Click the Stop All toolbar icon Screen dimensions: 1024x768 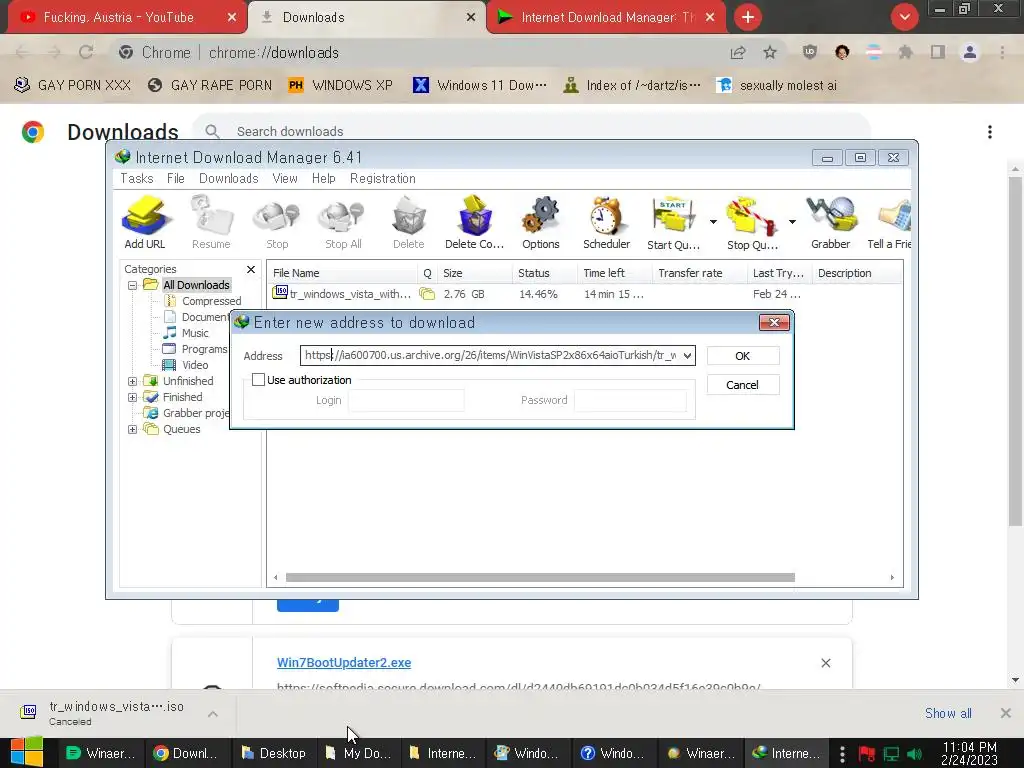(343, 222)
